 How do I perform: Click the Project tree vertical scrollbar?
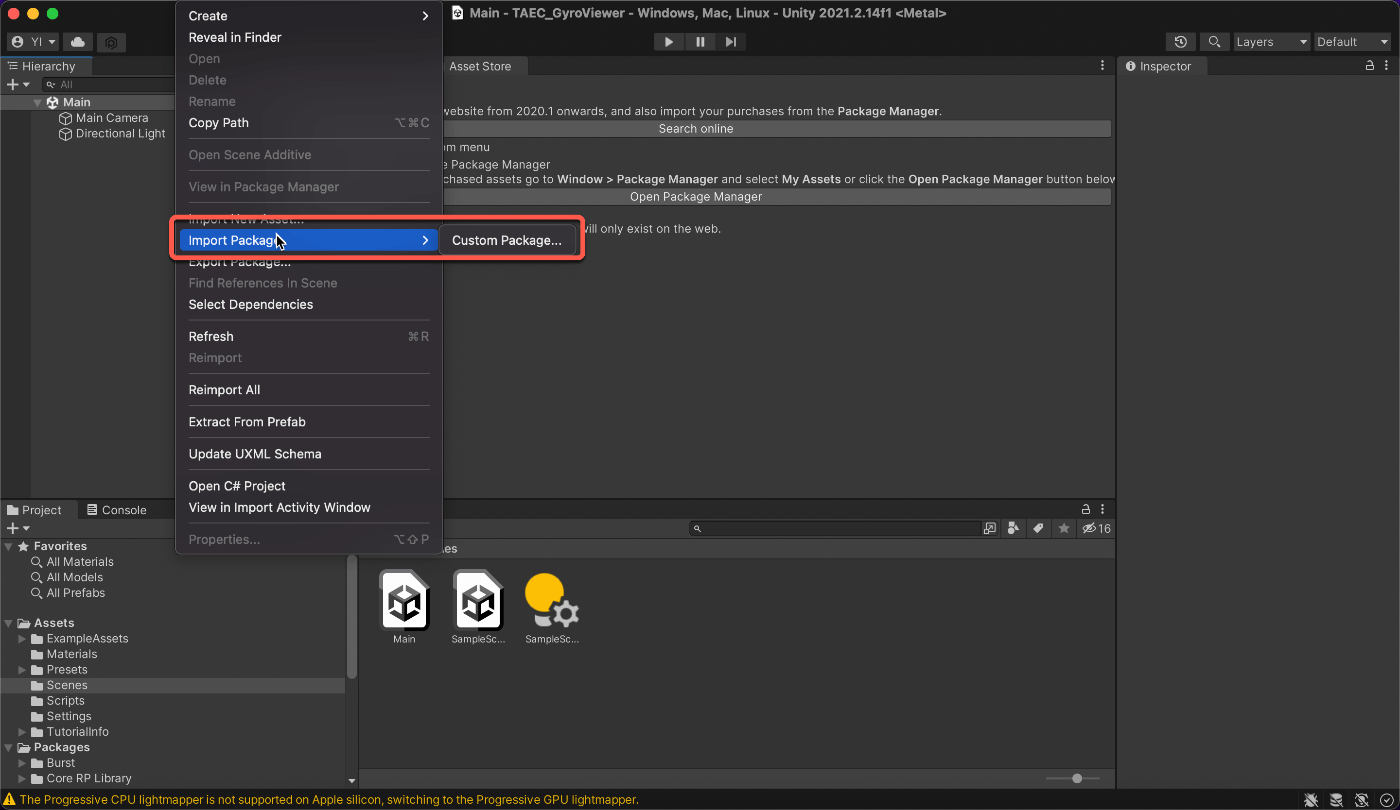point(351,615)
